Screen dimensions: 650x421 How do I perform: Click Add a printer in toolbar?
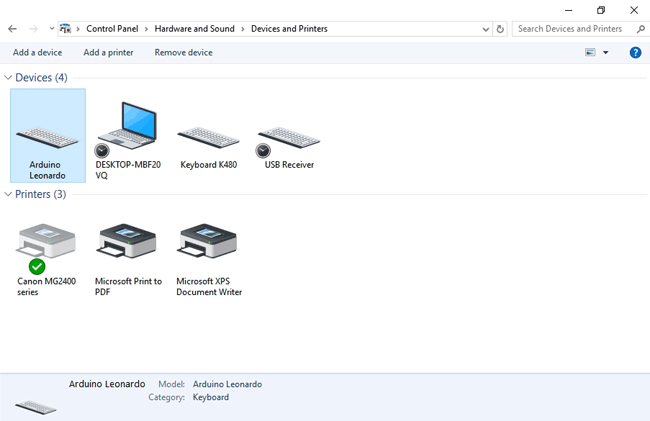[x=108, y=52]
